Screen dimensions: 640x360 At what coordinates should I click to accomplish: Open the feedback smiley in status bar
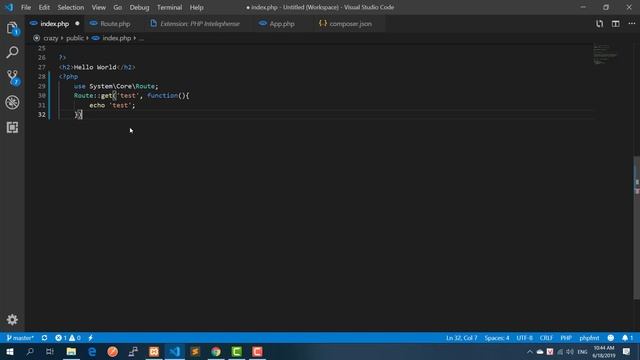pyautogui.click(x=611, y=338)
